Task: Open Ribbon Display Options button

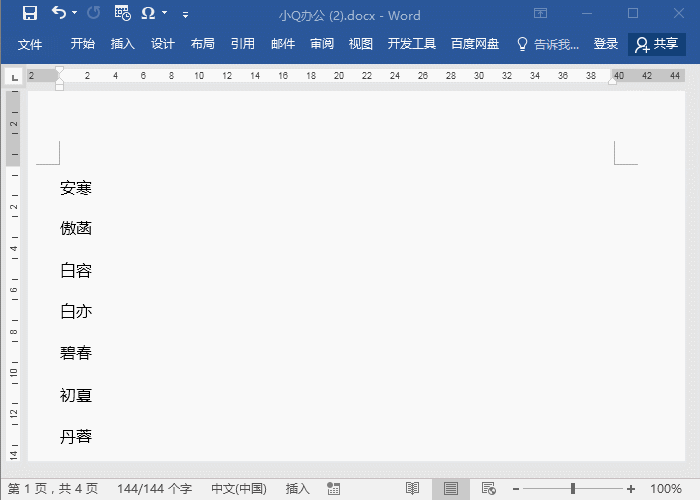Action: coord(540,13)
